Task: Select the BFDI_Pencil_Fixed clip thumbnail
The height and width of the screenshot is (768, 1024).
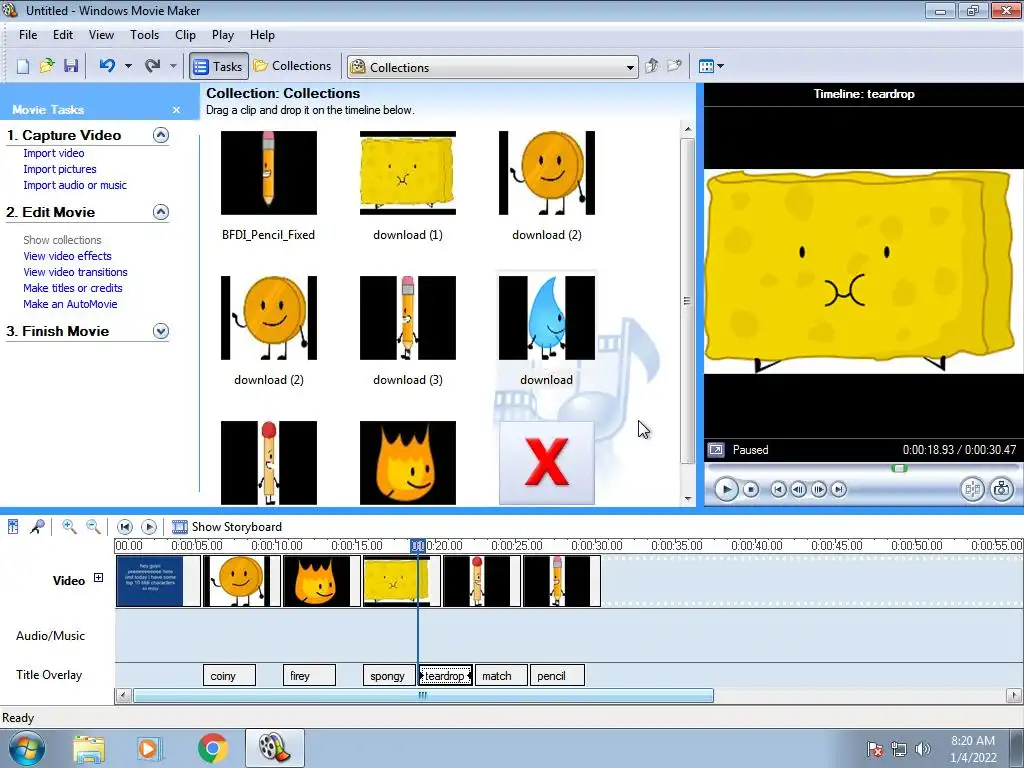Action: (268, 172)
